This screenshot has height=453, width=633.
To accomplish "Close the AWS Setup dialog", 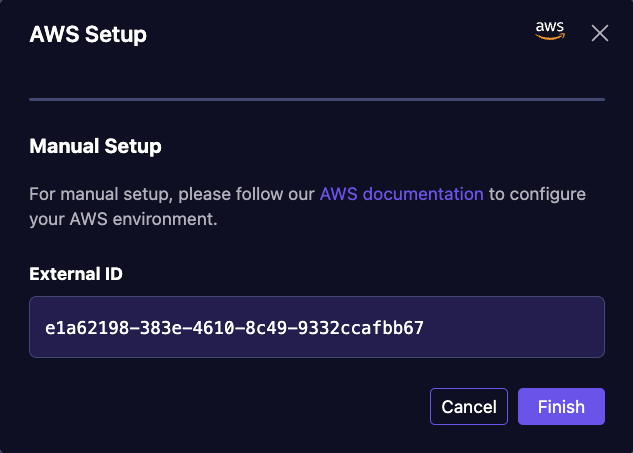I will [x=599, y=33].
